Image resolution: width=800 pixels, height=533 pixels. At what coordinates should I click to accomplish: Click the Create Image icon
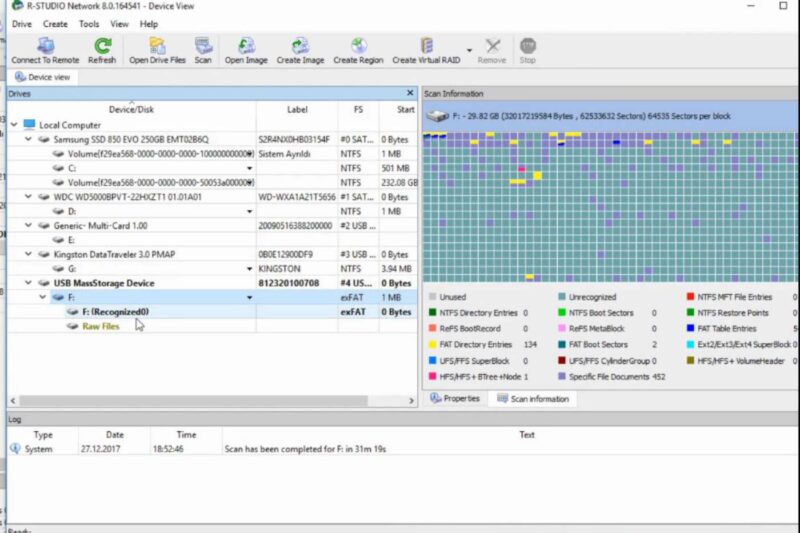300,46
